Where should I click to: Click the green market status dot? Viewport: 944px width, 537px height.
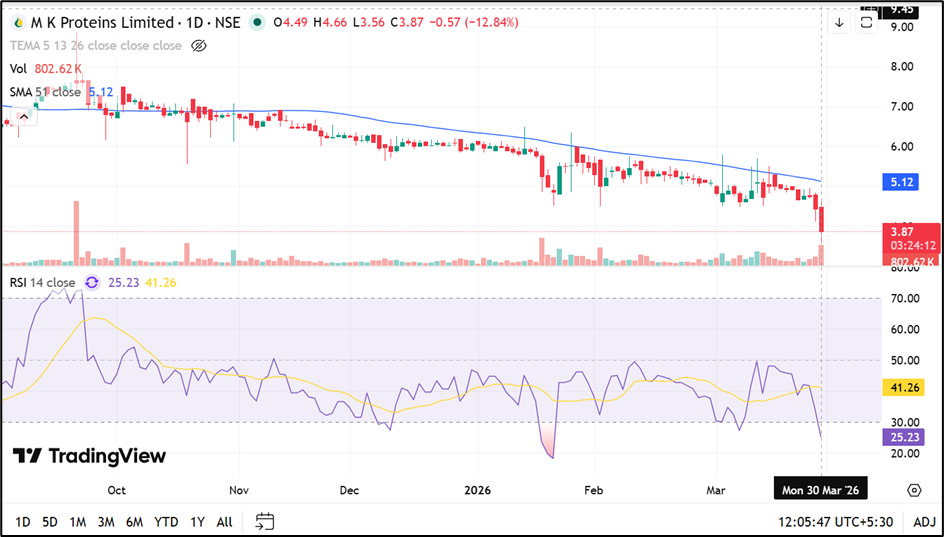[258, 22]
